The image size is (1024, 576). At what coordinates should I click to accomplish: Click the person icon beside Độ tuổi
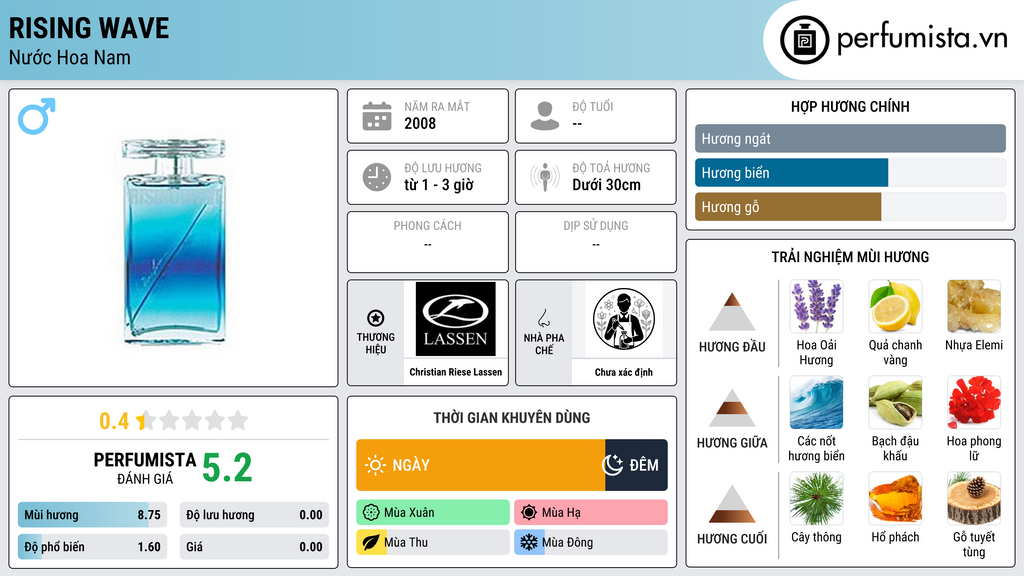(545, 116)
